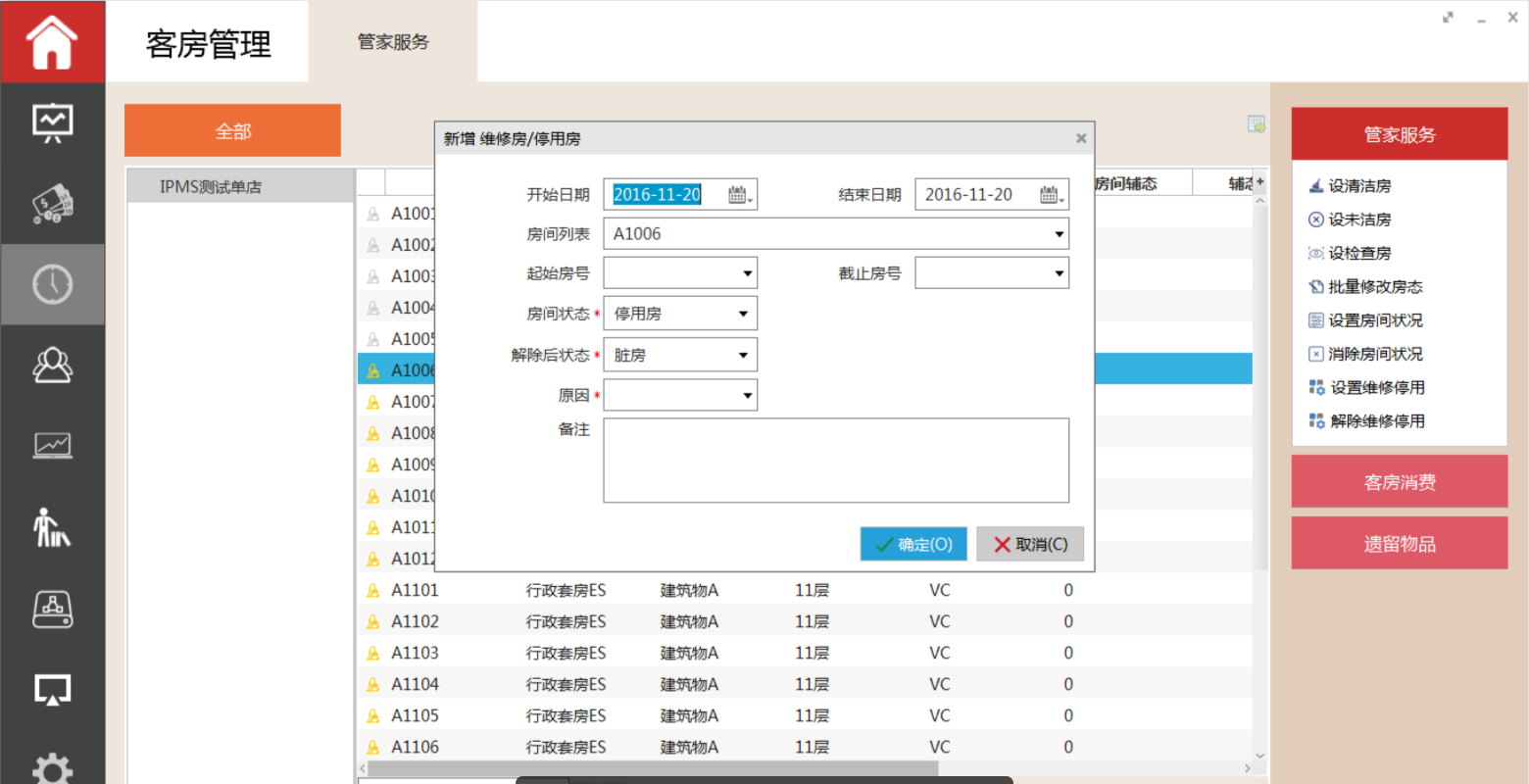The image size is (1529, 784).
Task: Open the 解除后状态 dropdown showing 脏房
Action: [x=743, y=355]
